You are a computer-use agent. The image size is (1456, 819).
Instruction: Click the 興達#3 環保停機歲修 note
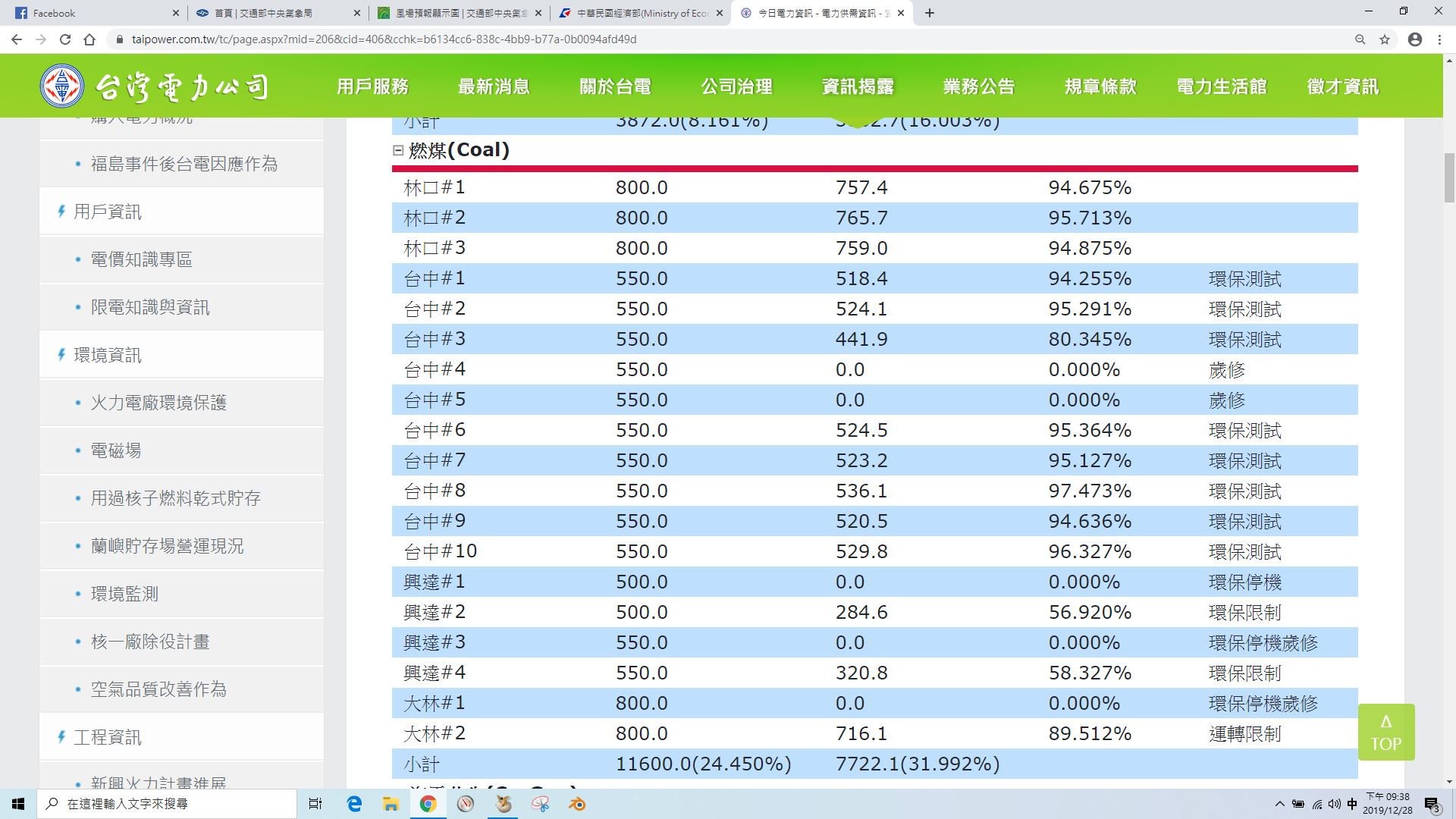(1263, 642)
